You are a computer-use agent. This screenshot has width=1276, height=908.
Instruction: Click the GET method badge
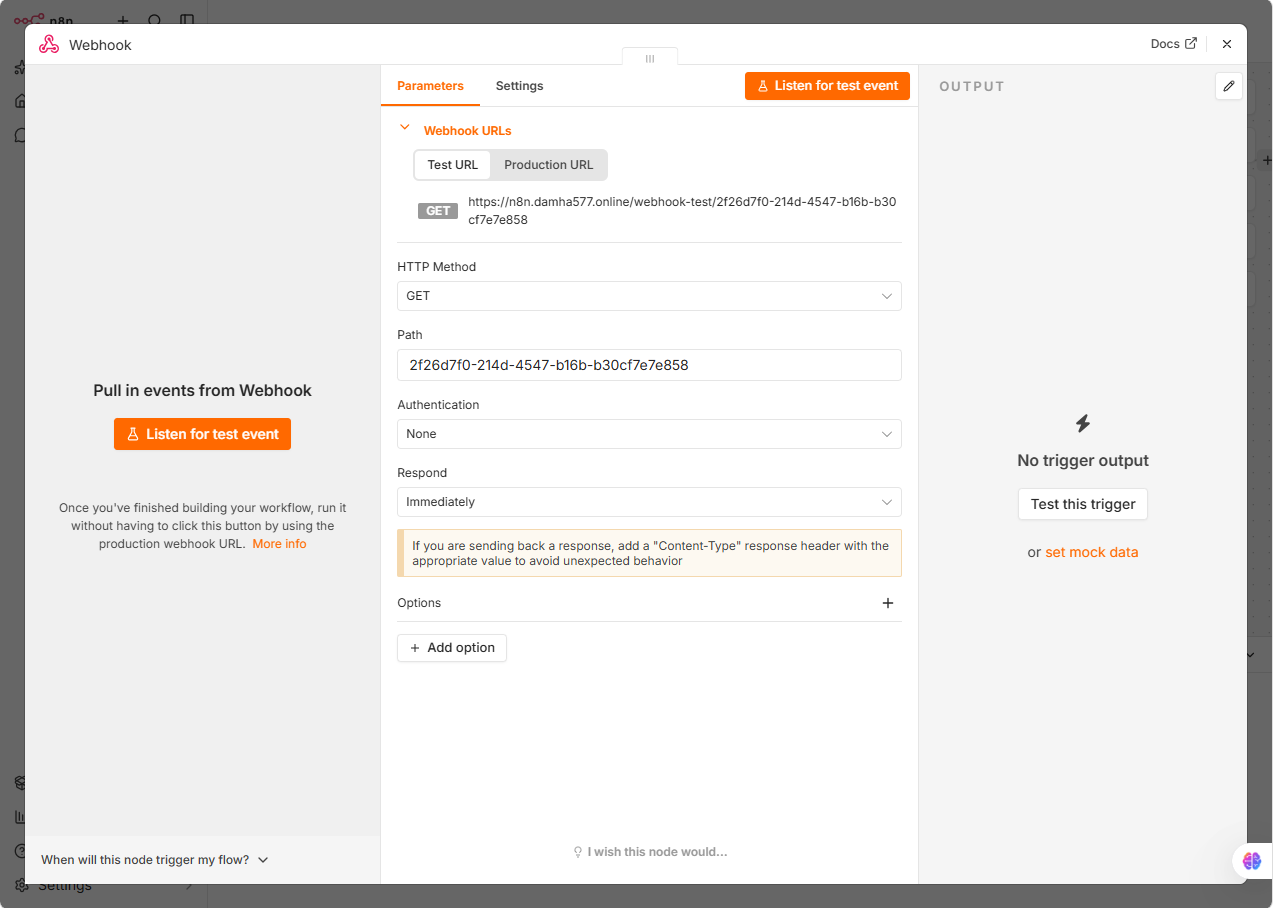point(438,211)
